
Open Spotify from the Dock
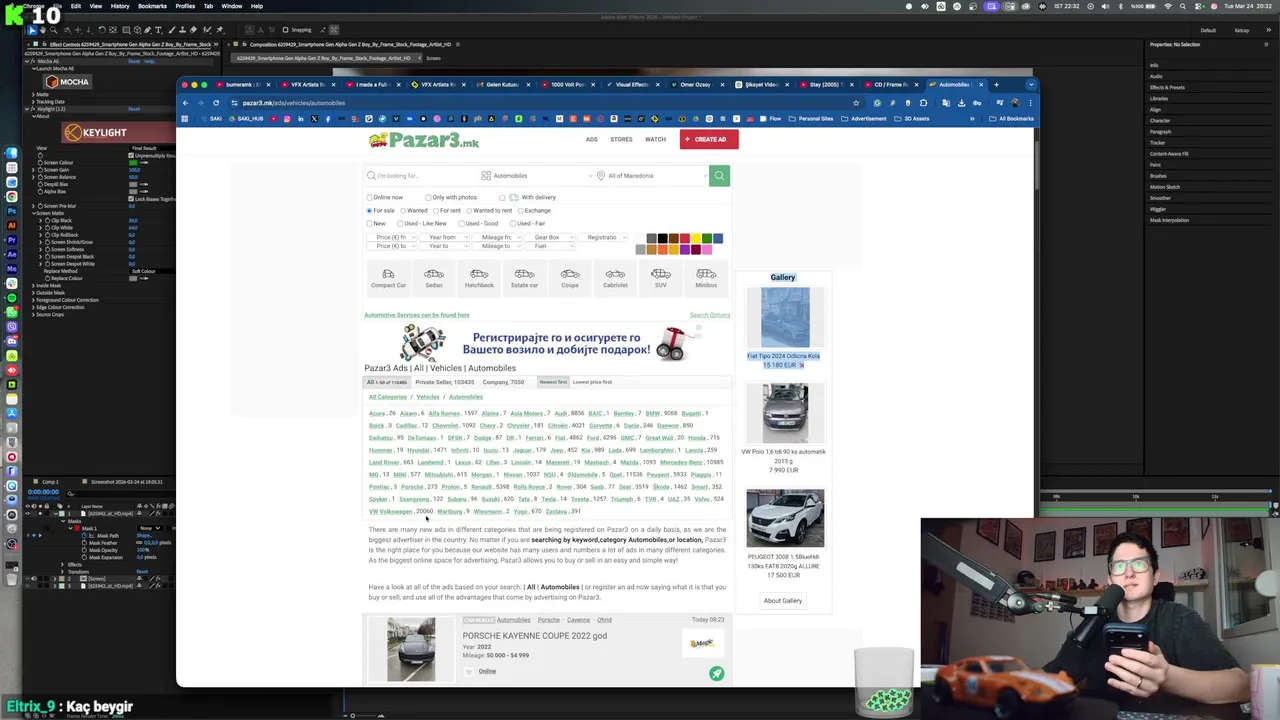(12, 298)
